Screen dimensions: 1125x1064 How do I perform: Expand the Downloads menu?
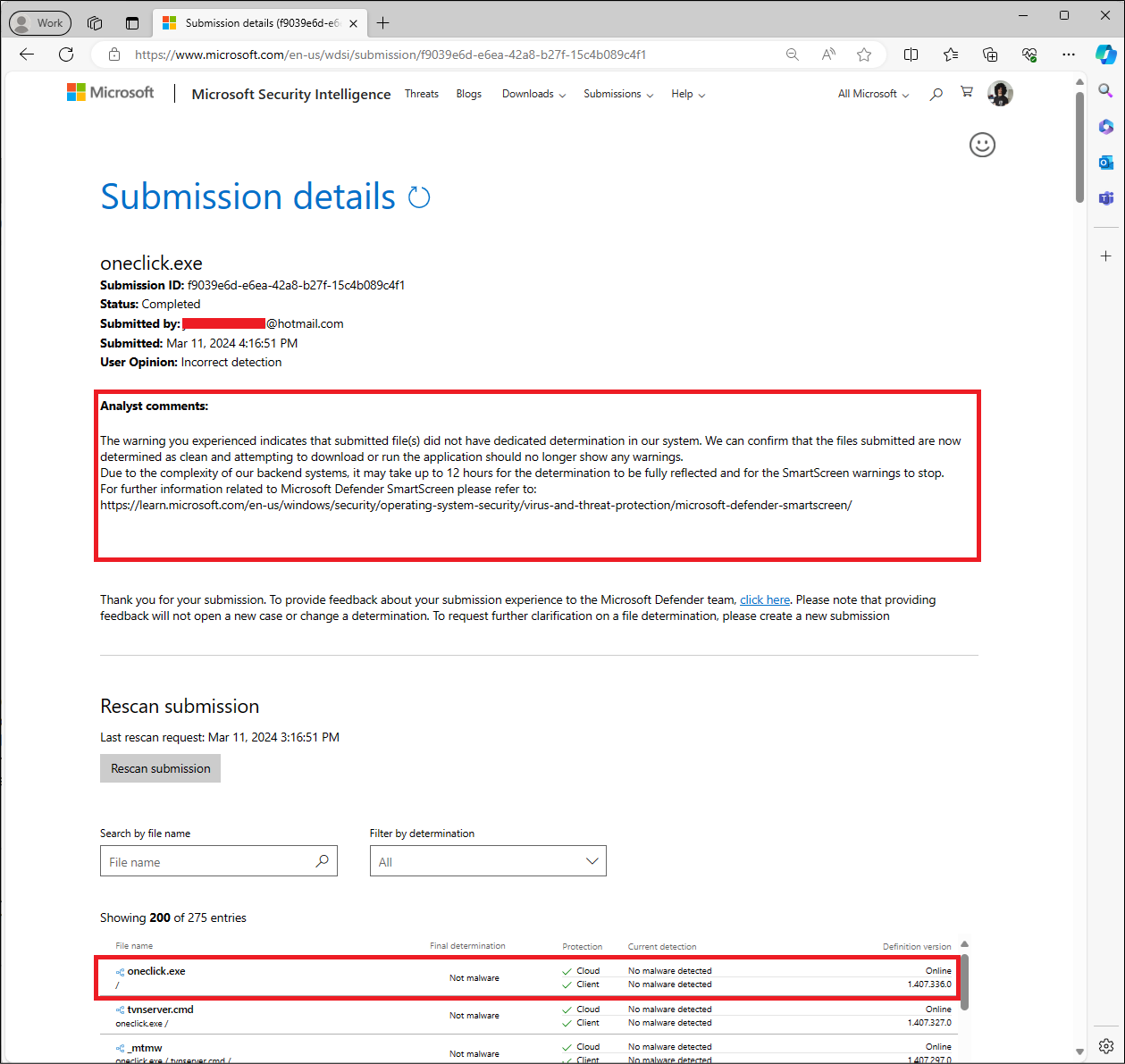click(533, 94)
